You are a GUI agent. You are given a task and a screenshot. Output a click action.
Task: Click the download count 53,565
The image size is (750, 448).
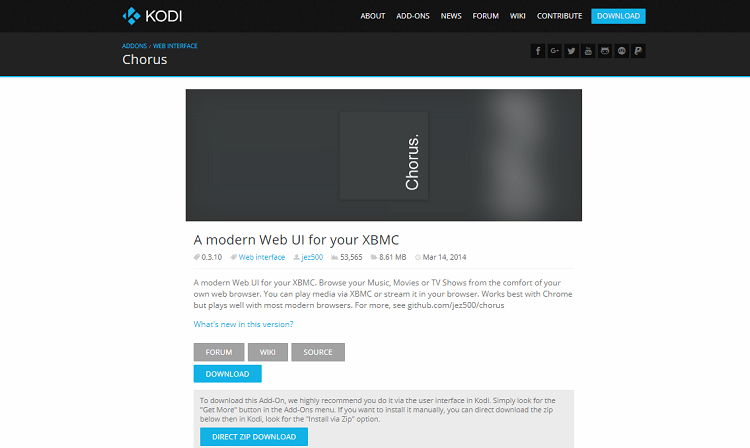pyautogui.click(x=351, y=257)
